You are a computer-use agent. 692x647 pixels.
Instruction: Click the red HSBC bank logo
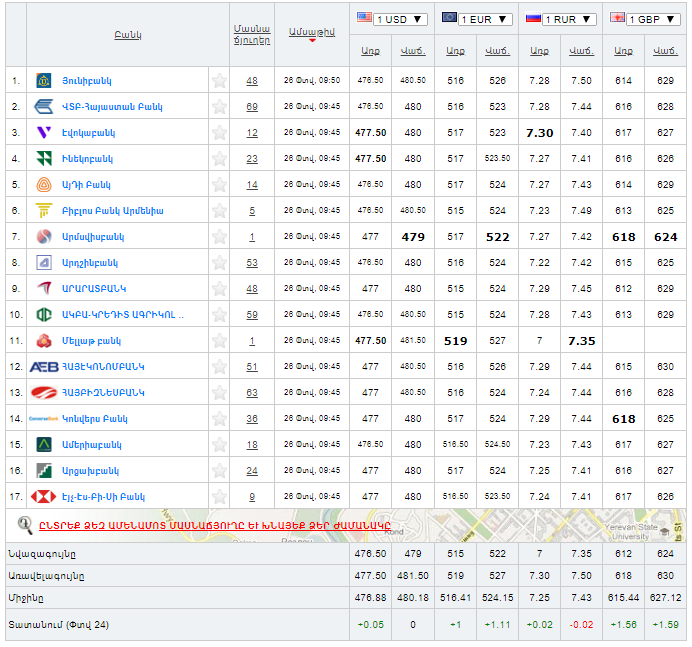pyautogui.click(x=44, y=496)
